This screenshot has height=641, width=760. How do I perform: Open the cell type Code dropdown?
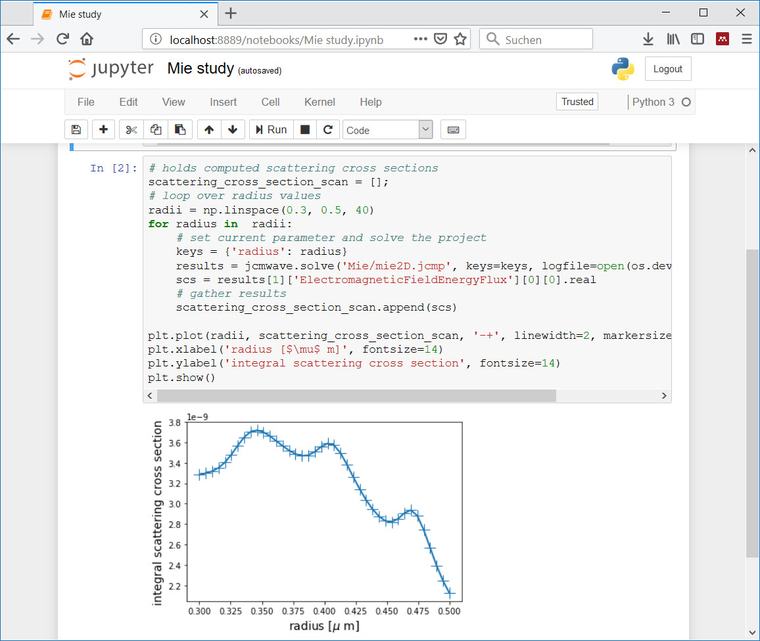(388, 129)
